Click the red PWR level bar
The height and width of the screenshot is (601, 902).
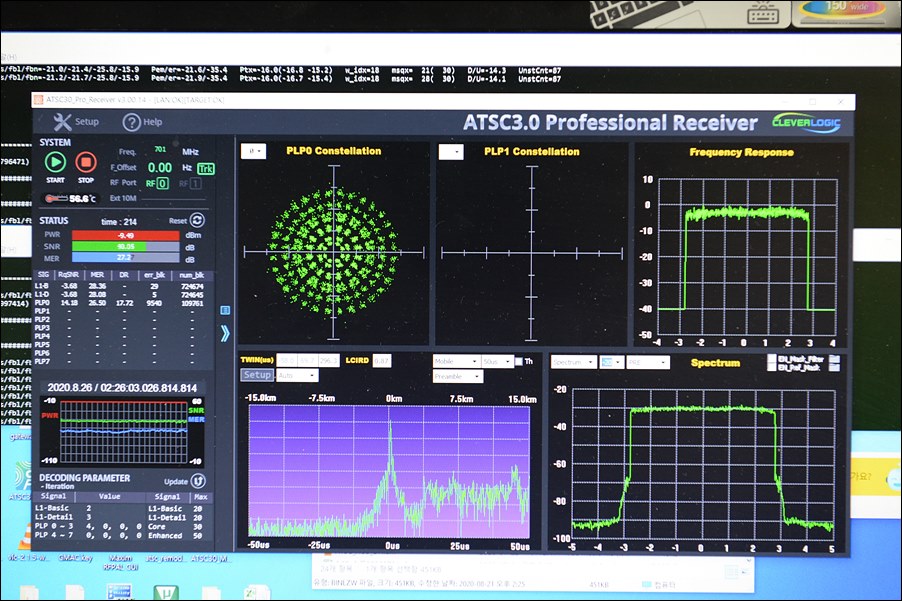click(x=125, y=235)
